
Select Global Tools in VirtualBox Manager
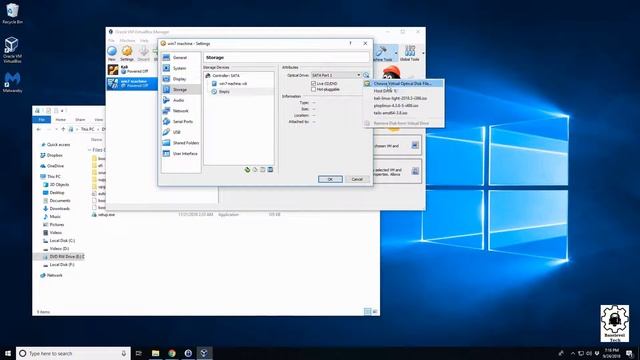[x=409, y=53]
